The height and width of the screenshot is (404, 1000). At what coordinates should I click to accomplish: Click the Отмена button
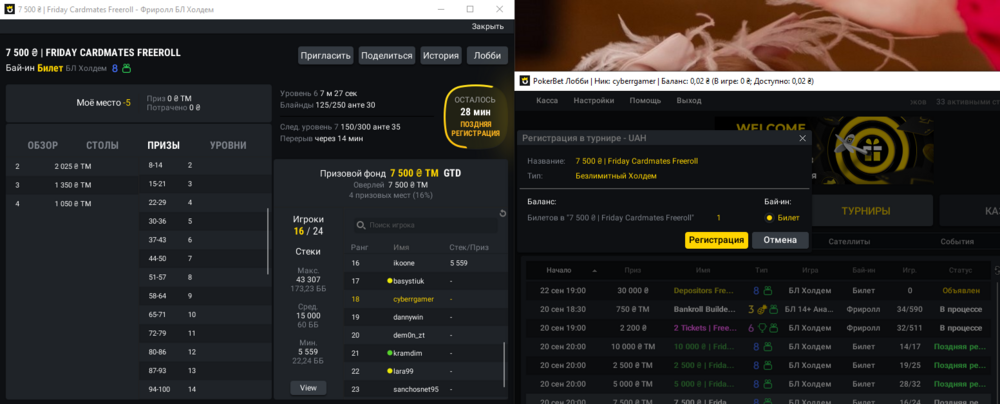pos(780,240)
